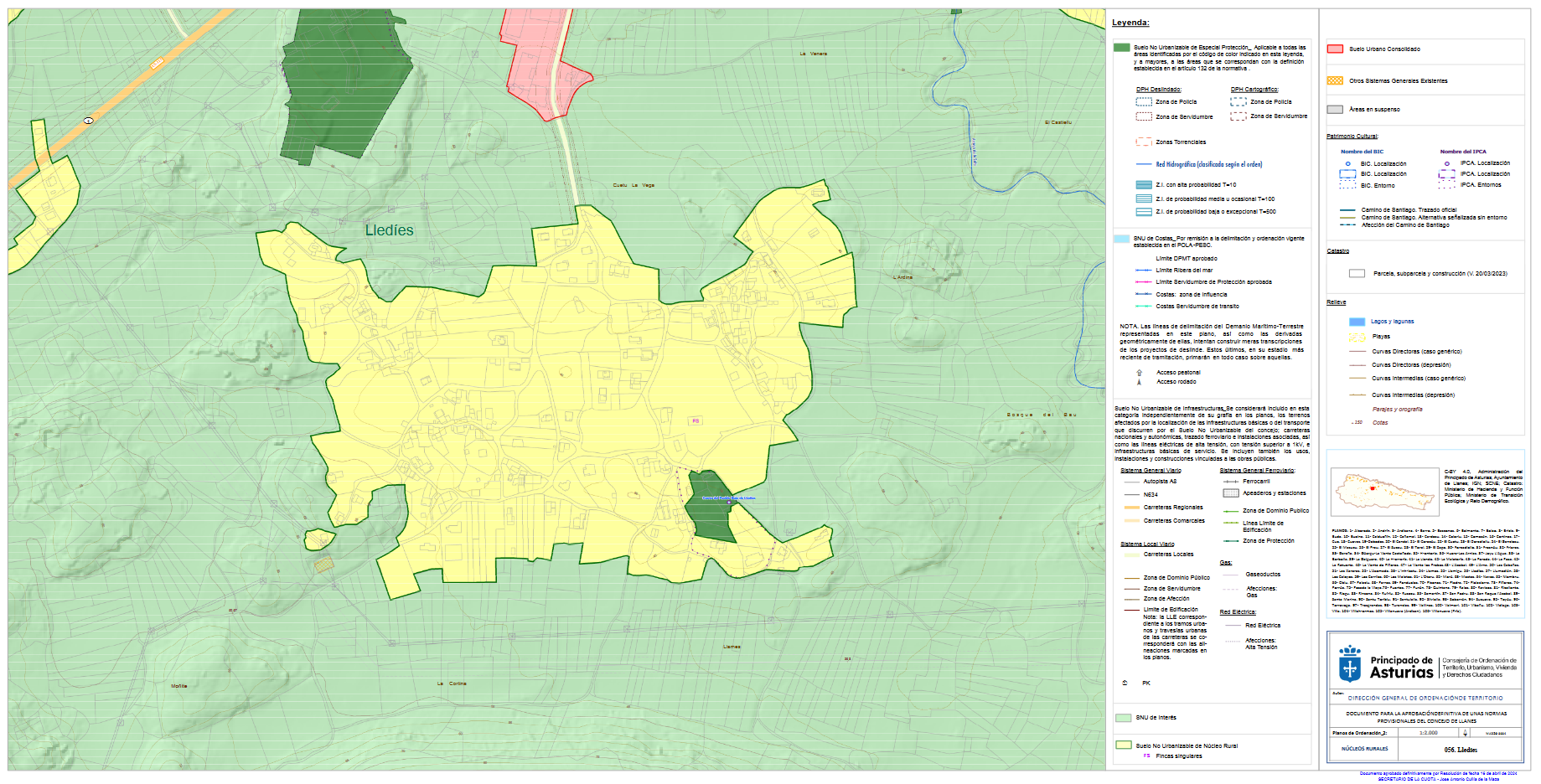Click the Apeaderos y estaciones legend symbol
The image size is (1541, 784).
[1230, 493]
